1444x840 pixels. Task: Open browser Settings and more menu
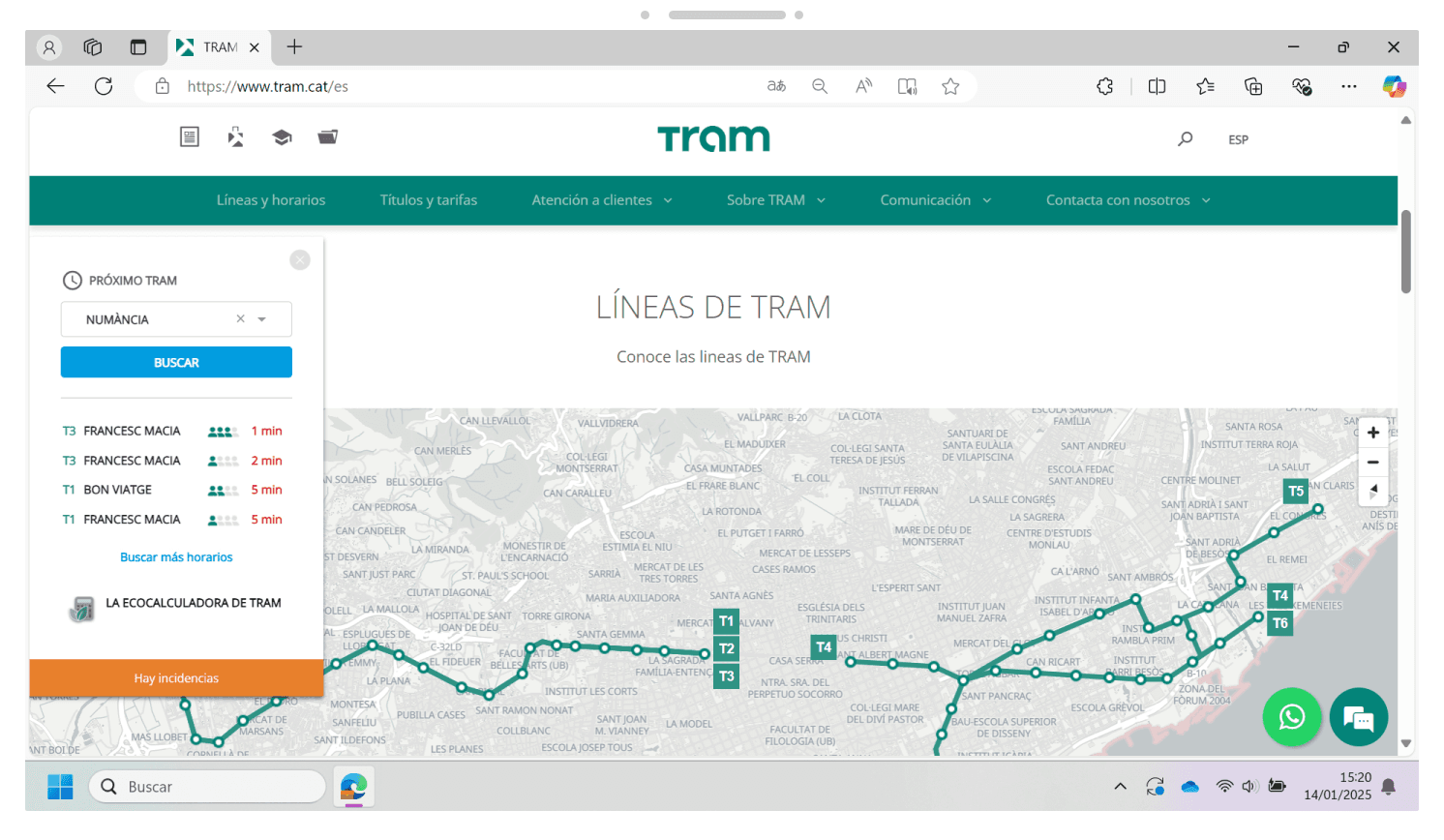coord(1349,86)
